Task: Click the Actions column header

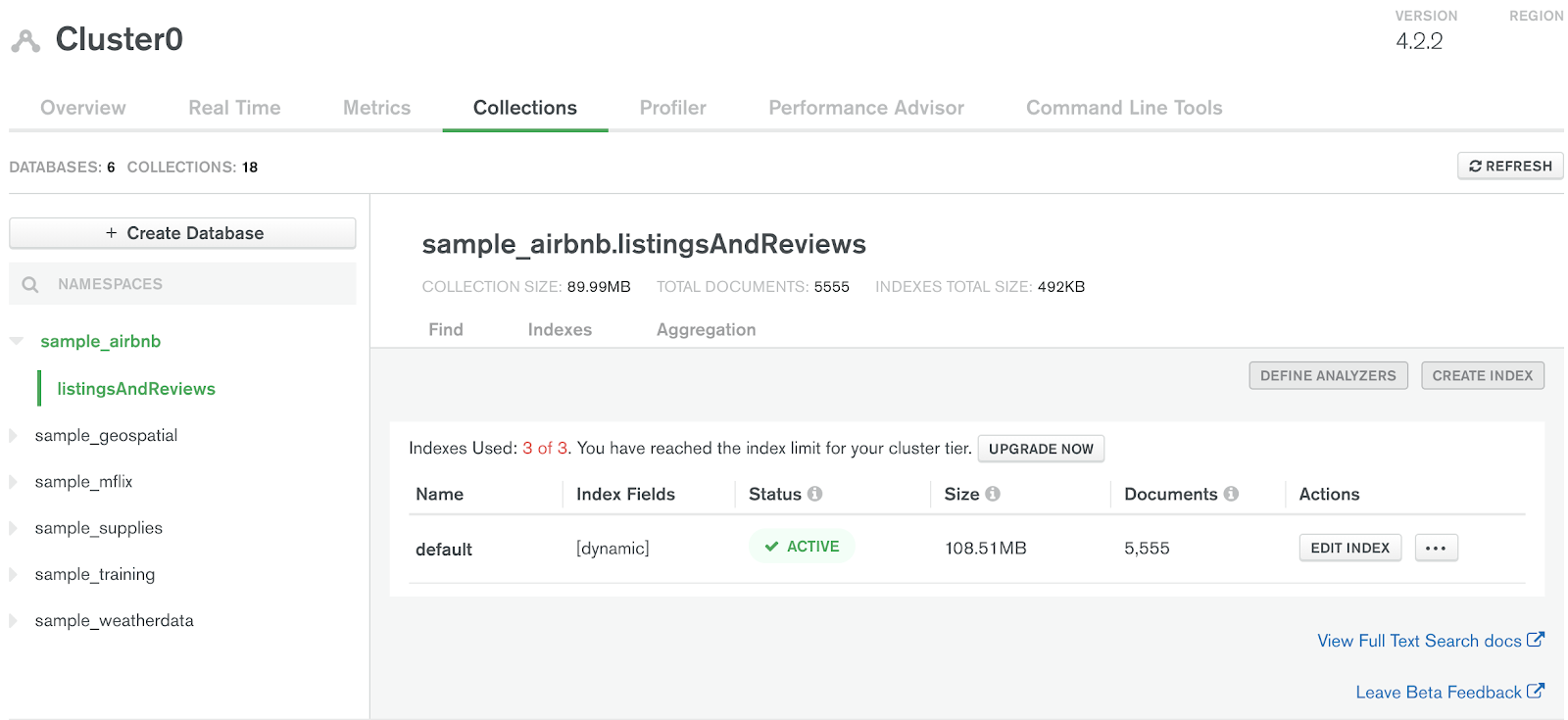Action: point(1329,494)
